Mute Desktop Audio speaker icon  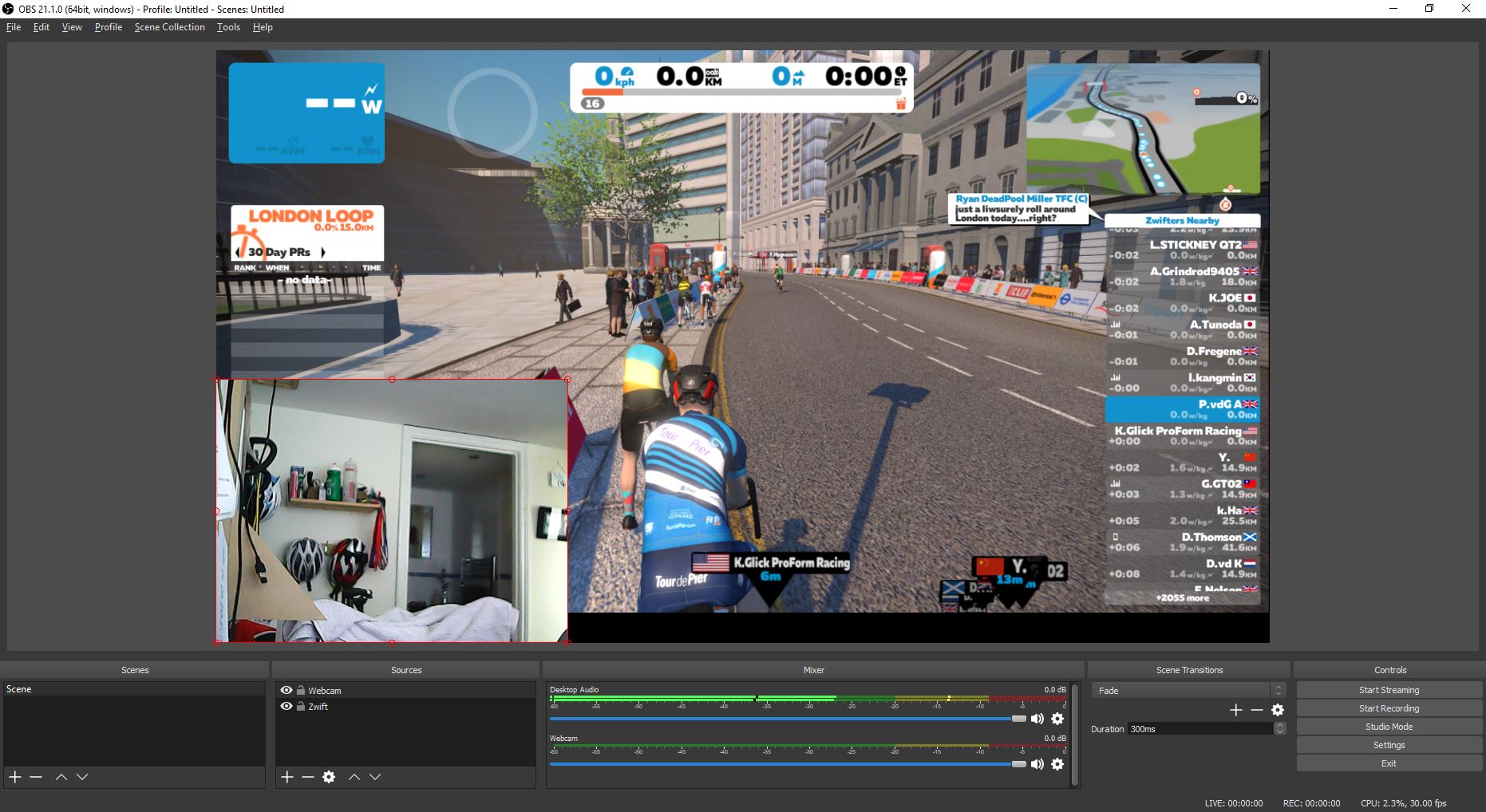[x=1037, y=719]
